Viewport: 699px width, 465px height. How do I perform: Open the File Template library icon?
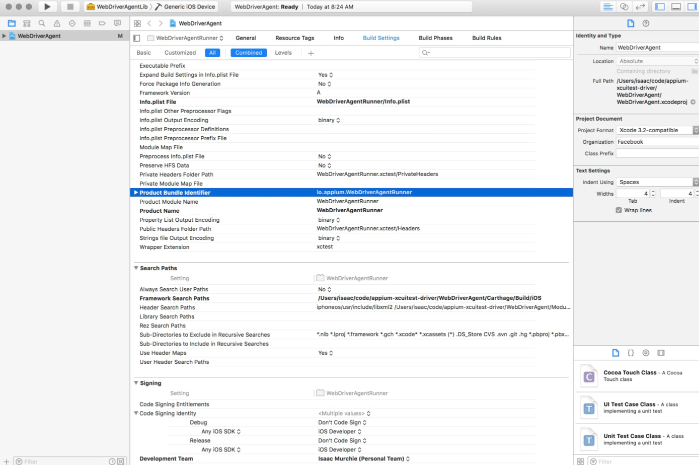pyautogui.click(x=614, y=353)
